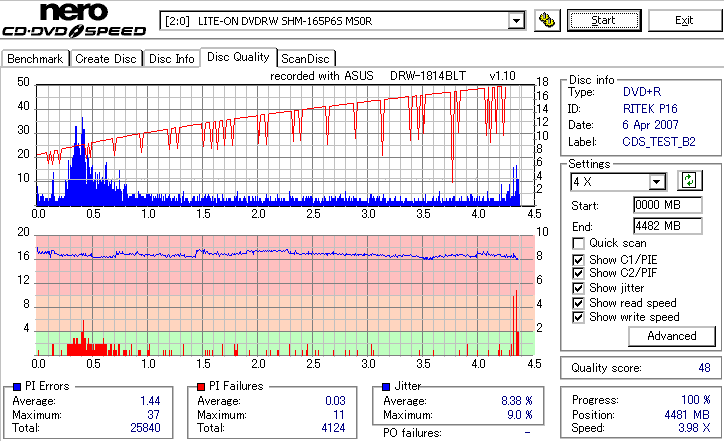Toggle the Quick scan checkbox
This screenshot has height=441, width=724.
[578, 243]
